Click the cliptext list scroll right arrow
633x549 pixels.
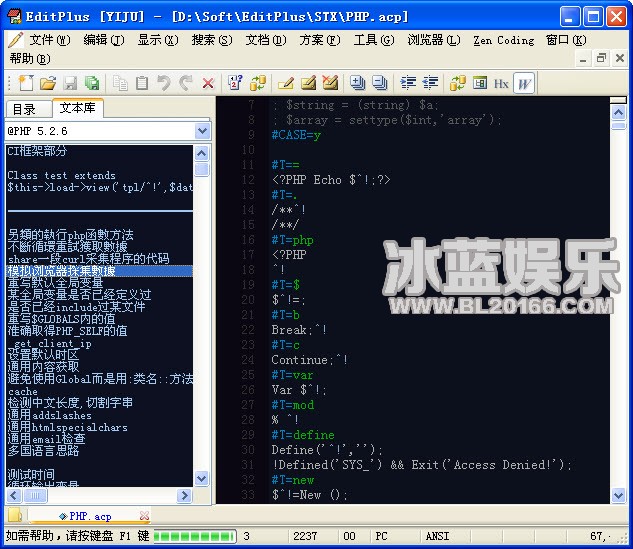184,495
